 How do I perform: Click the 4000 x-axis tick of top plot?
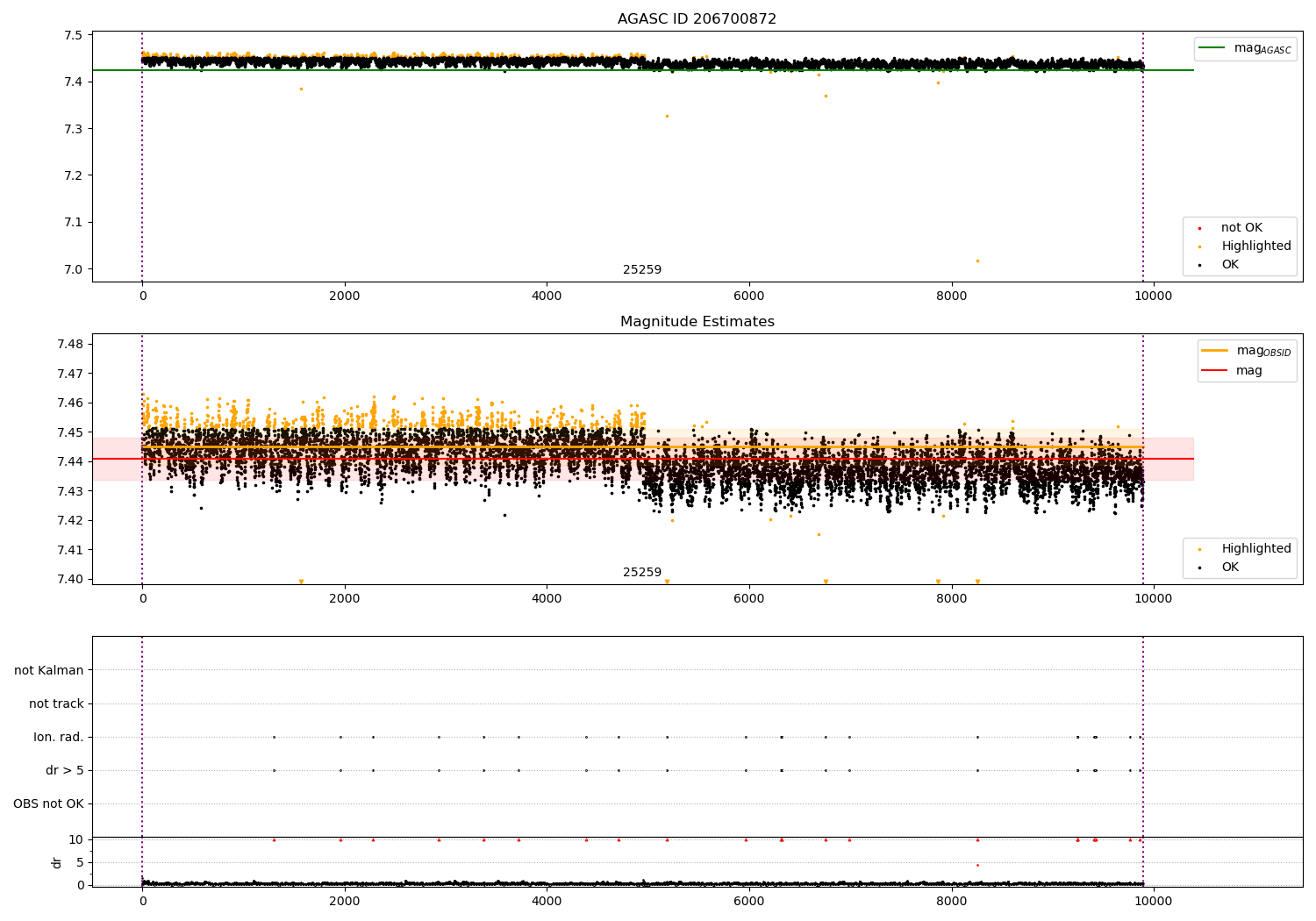pyautogui.click(x=547, y=296)
